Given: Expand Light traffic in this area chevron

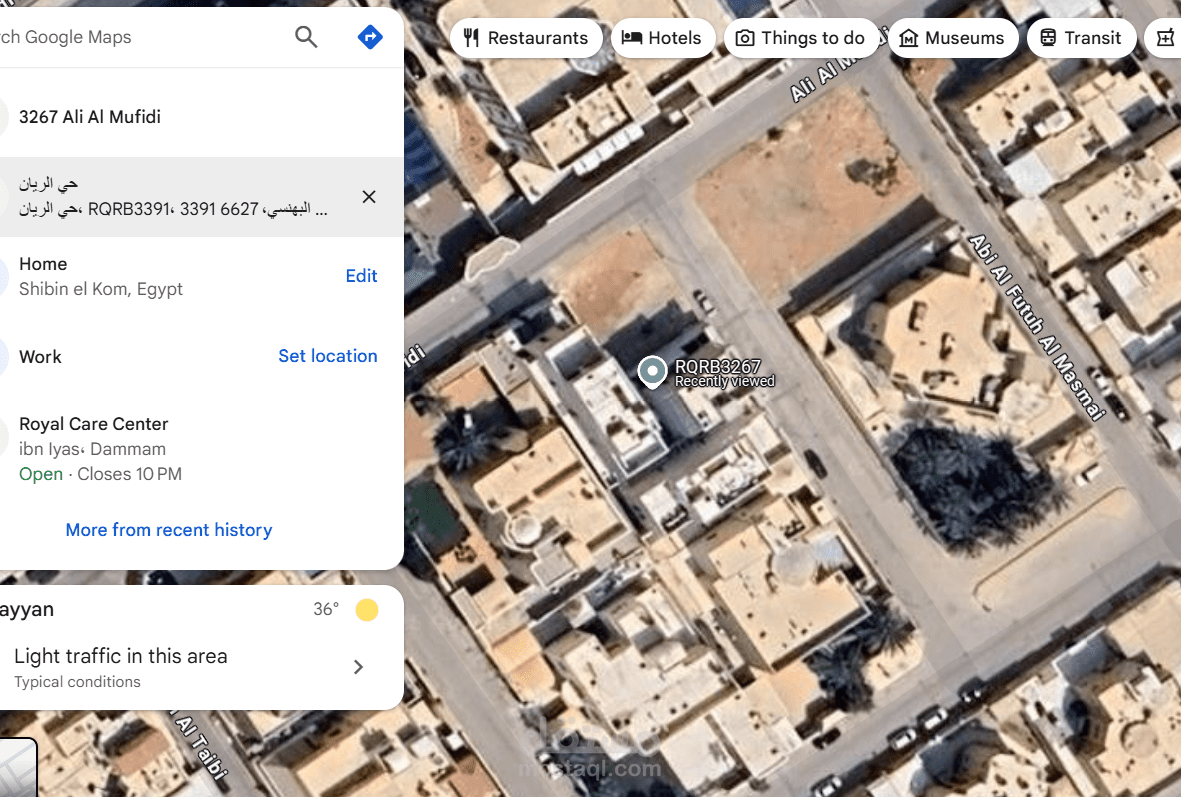Looking at the screenshot, I should pyautogui.click(x=359, y=667).
